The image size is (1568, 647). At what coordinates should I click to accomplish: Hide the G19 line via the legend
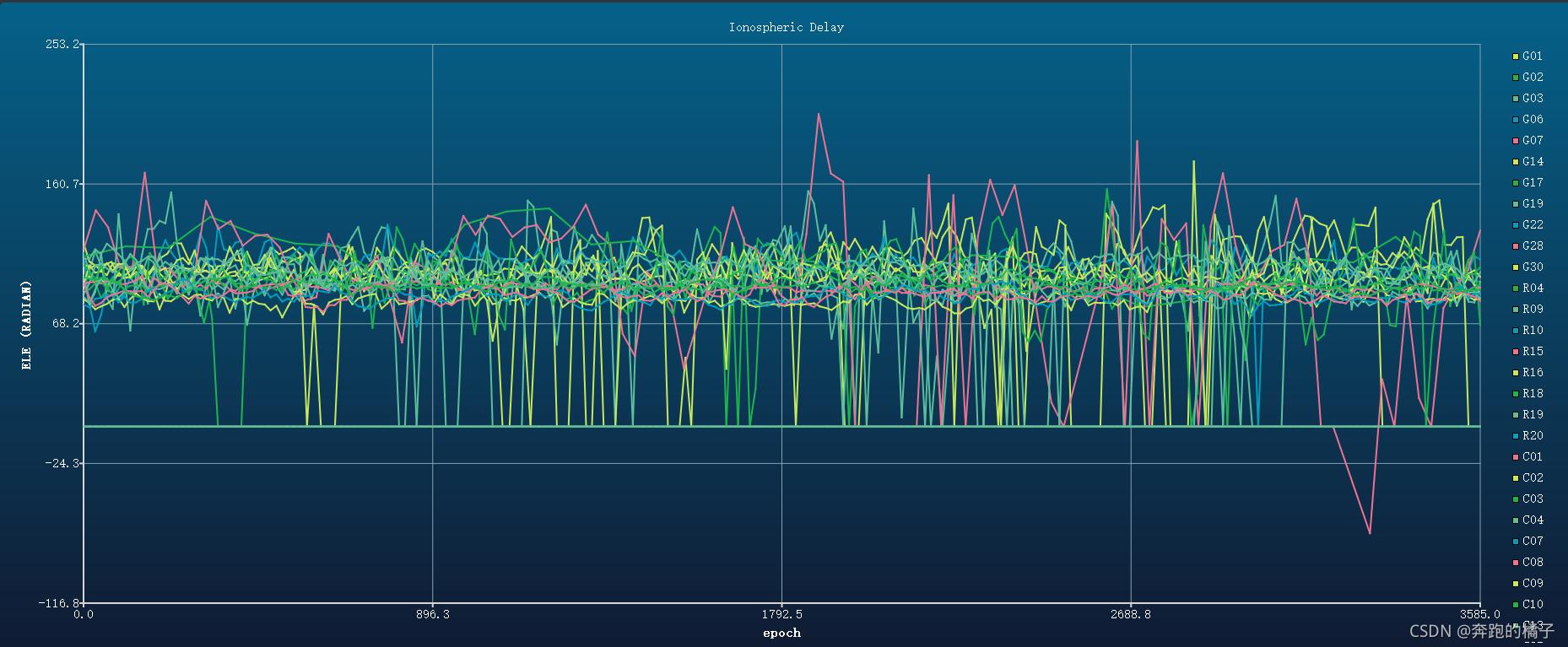click(1527, 204)
